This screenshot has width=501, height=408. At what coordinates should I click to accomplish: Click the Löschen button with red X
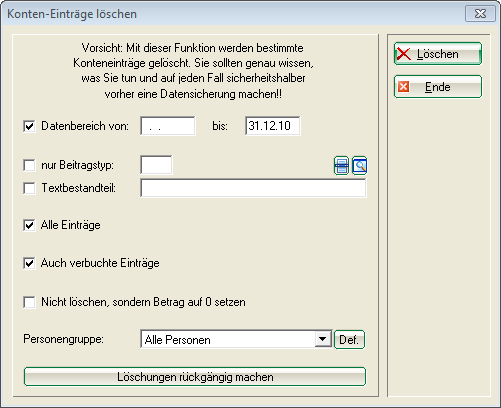[438, 54]
